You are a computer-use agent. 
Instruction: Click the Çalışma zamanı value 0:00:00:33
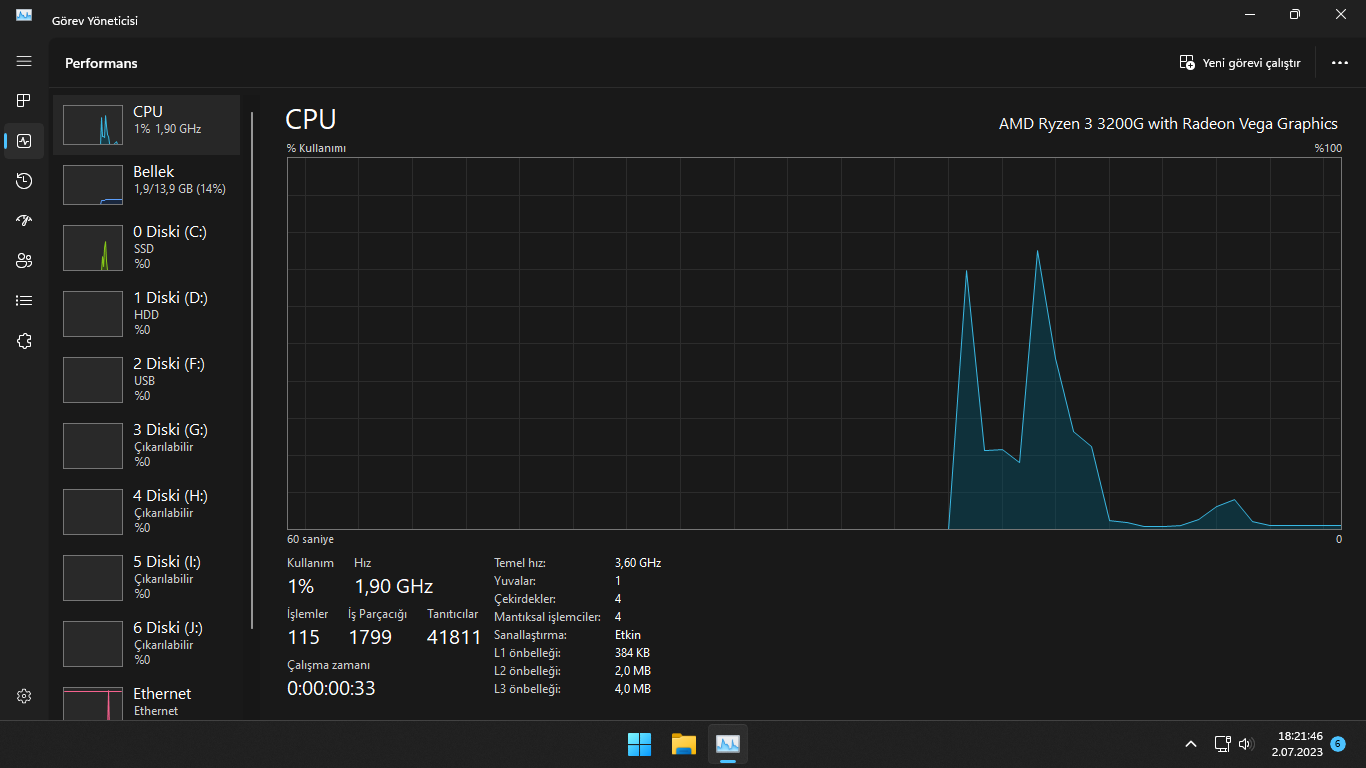point(331,688)
